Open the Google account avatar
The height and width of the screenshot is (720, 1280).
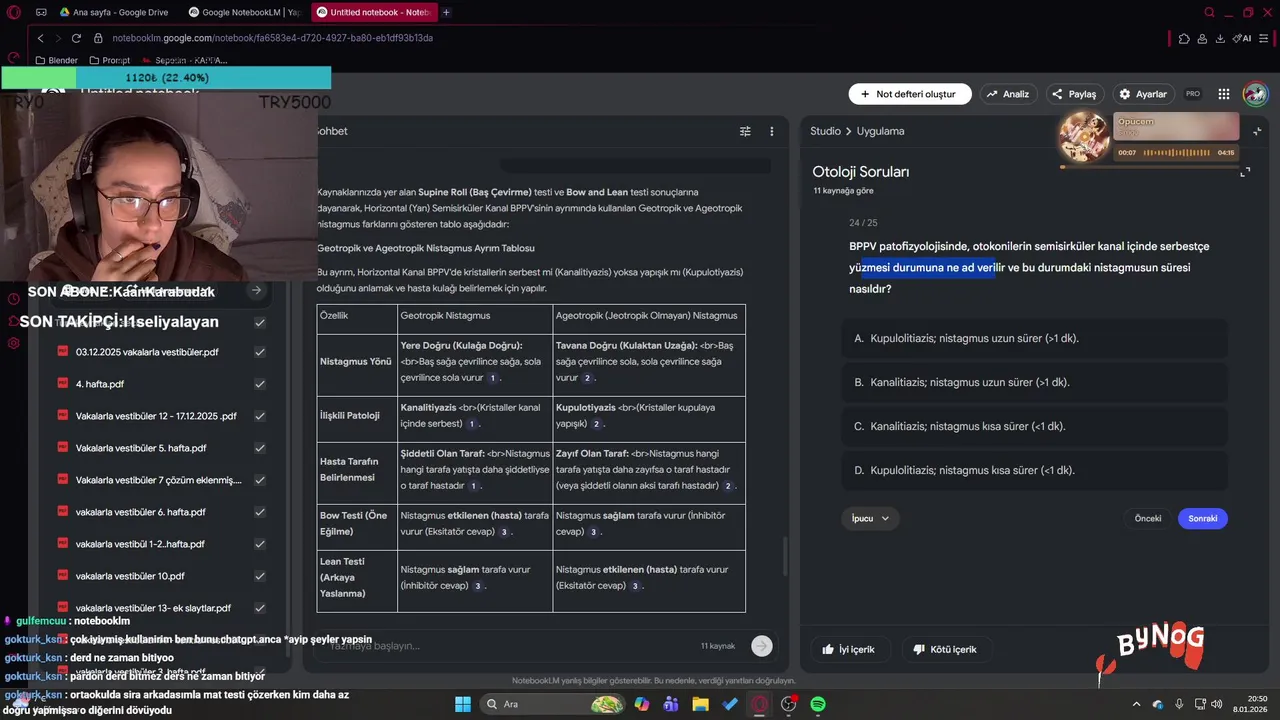[1255, 94]
